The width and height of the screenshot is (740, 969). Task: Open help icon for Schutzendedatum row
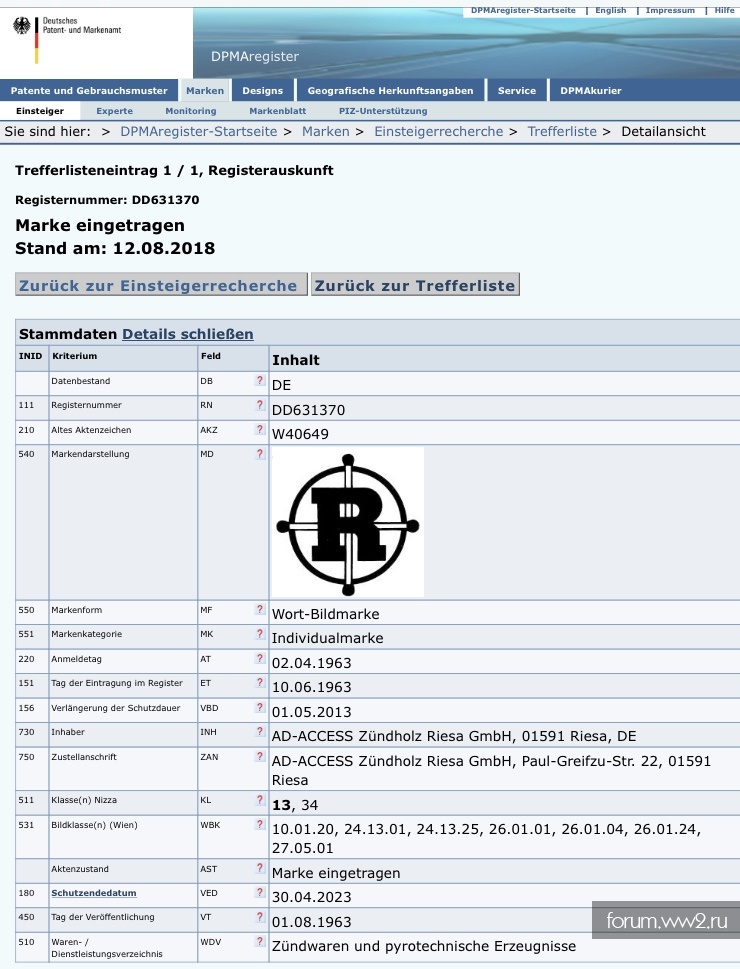[260, 892]
